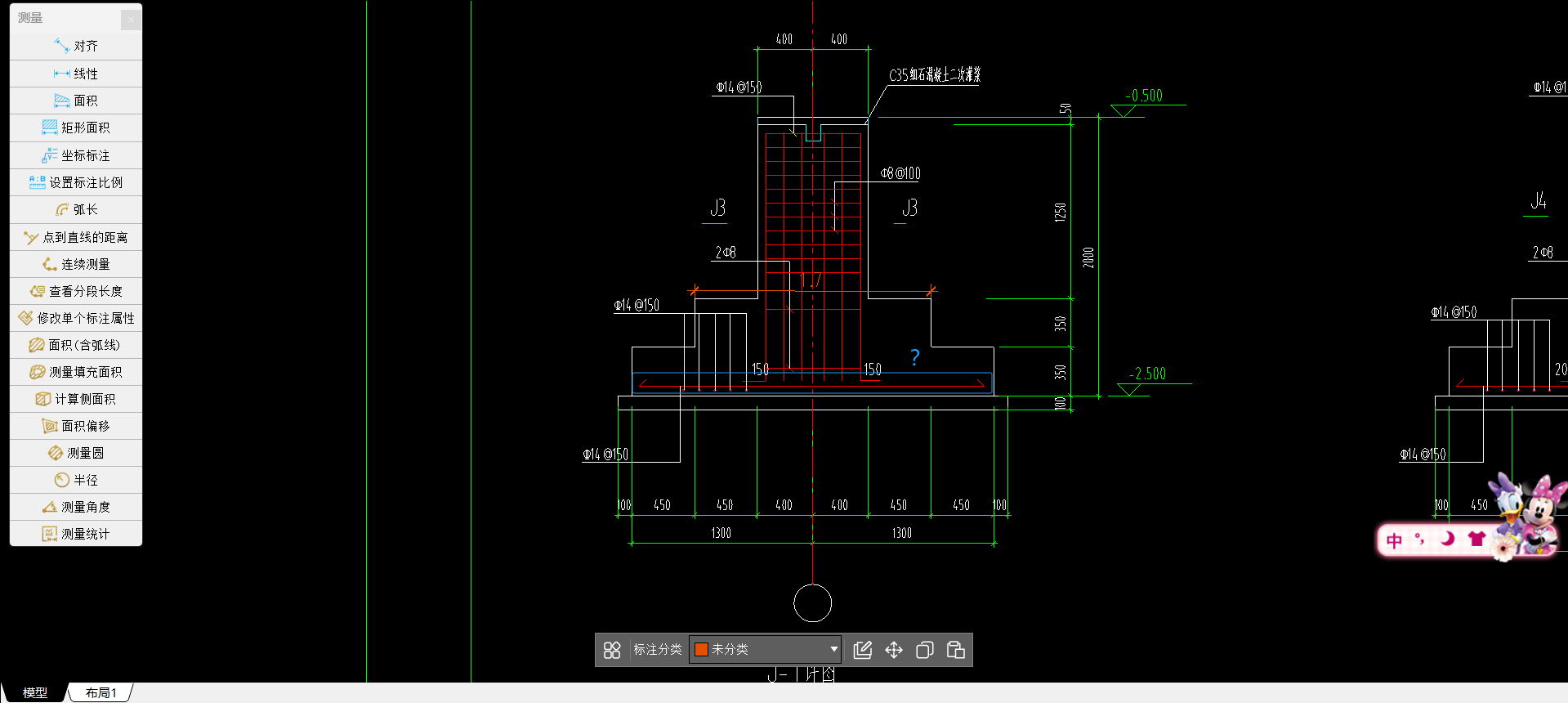The width and height of the screenshot is (1568, 703).
Task: Choose the 测量圆 measure circle tool
Action: 76,453
